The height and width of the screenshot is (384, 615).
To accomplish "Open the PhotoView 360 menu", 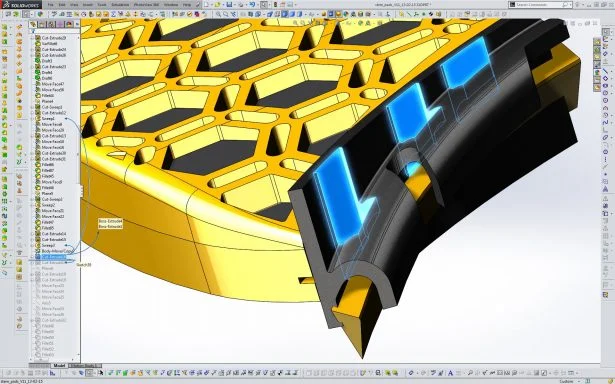I will pyautogui.click(x=146, y=5).
